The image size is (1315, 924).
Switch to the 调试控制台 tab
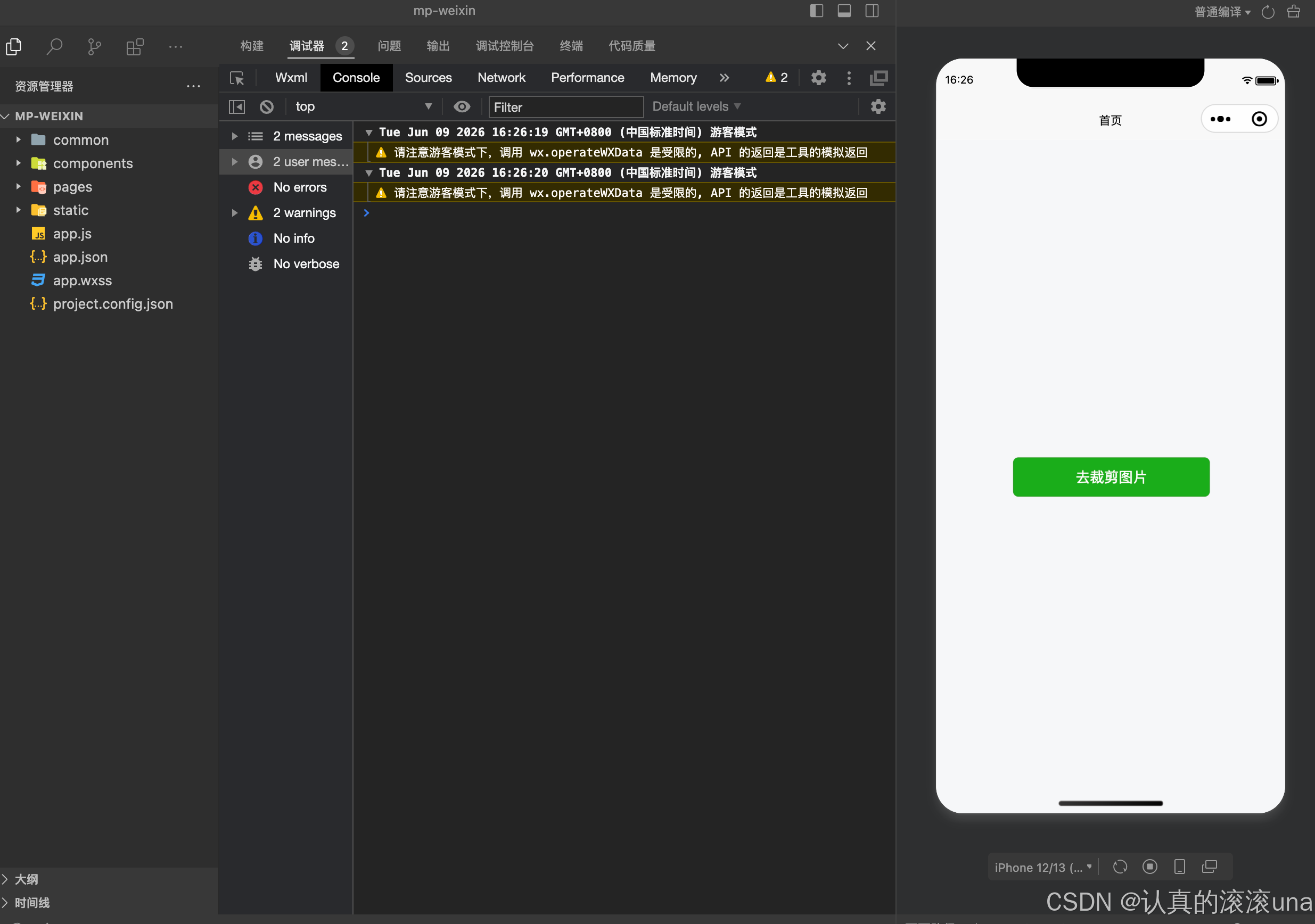pyautogui.click(x=505, y=46)
